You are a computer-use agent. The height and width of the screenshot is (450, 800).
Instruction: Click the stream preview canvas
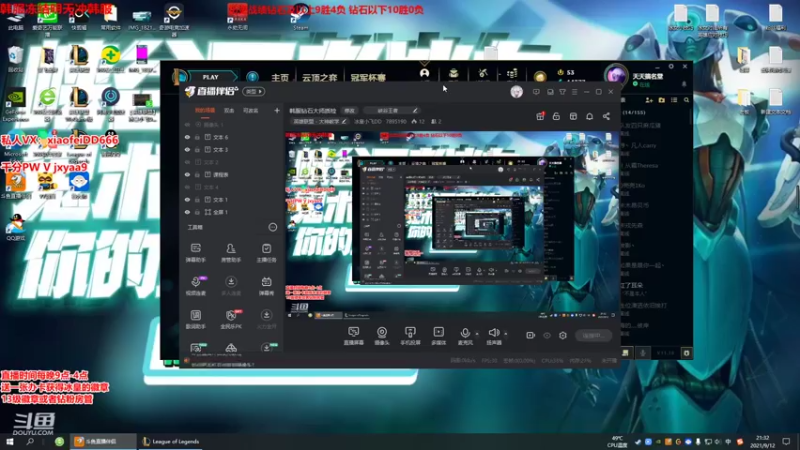452,226
